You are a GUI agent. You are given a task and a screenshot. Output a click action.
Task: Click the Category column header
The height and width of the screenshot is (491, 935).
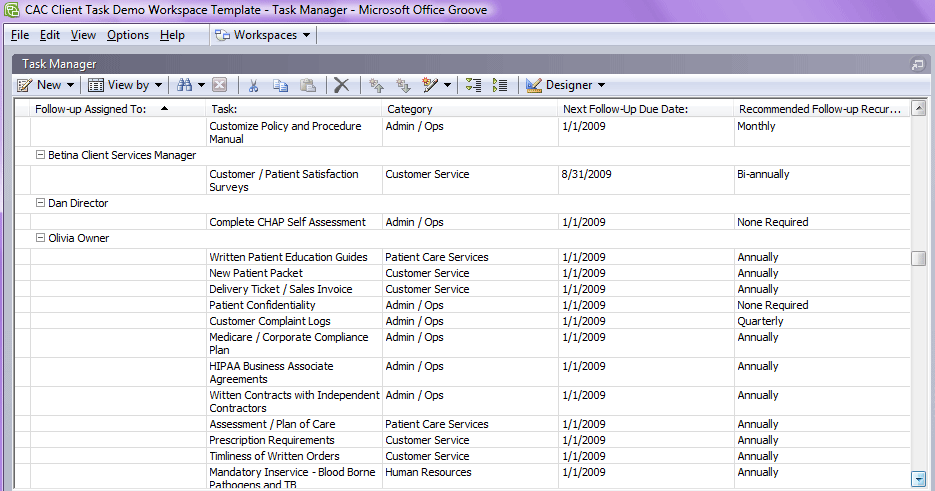(469, 109)
